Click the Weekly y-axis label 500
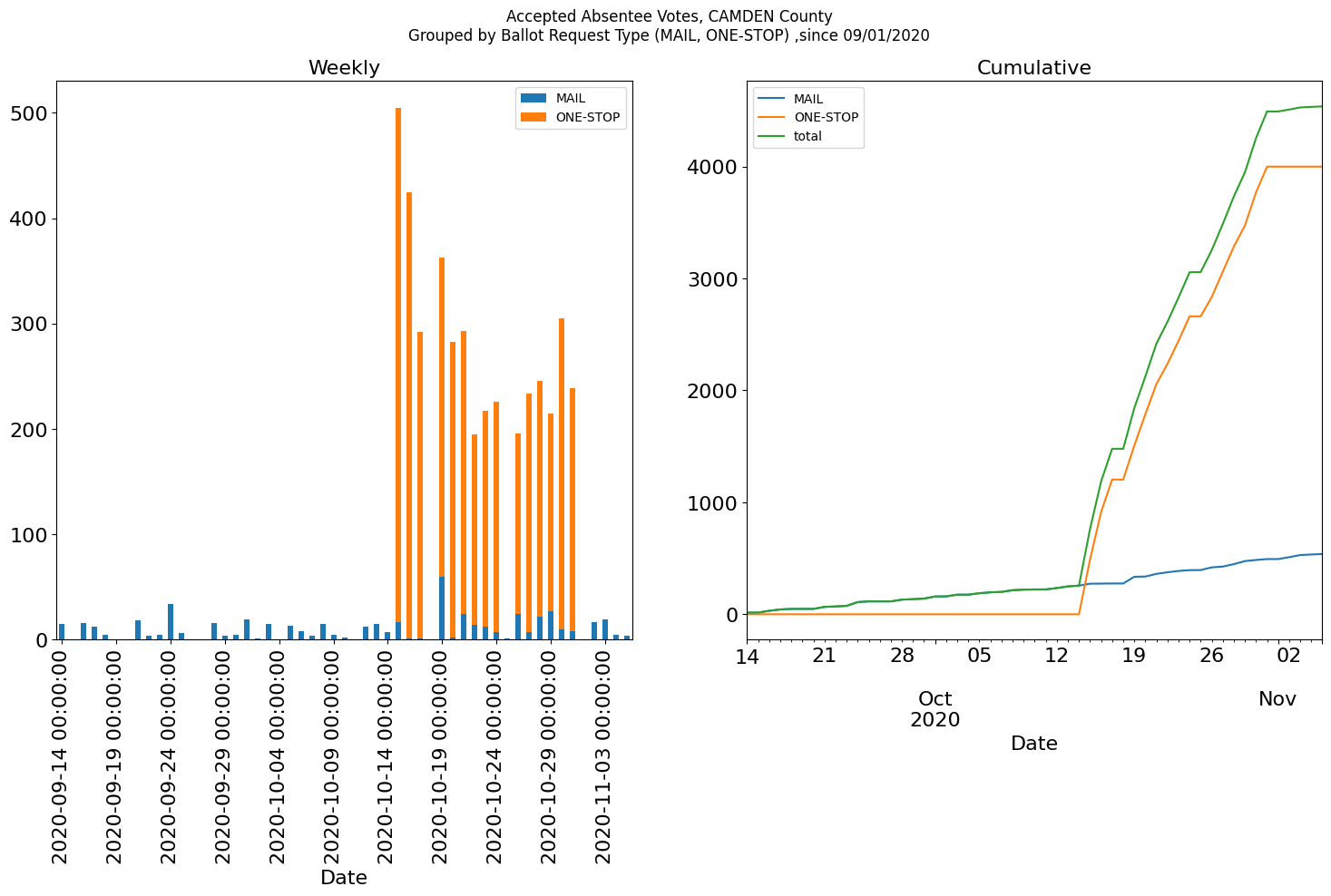 [29, 113]
